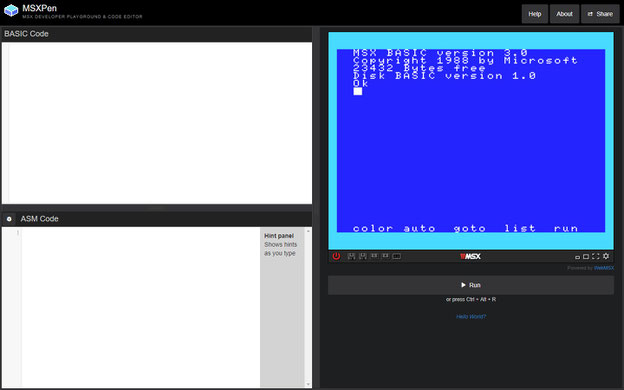Screen dimensions: 624x390
Task: Open cartridge slot 1 icon
Action: click(374, 256)
